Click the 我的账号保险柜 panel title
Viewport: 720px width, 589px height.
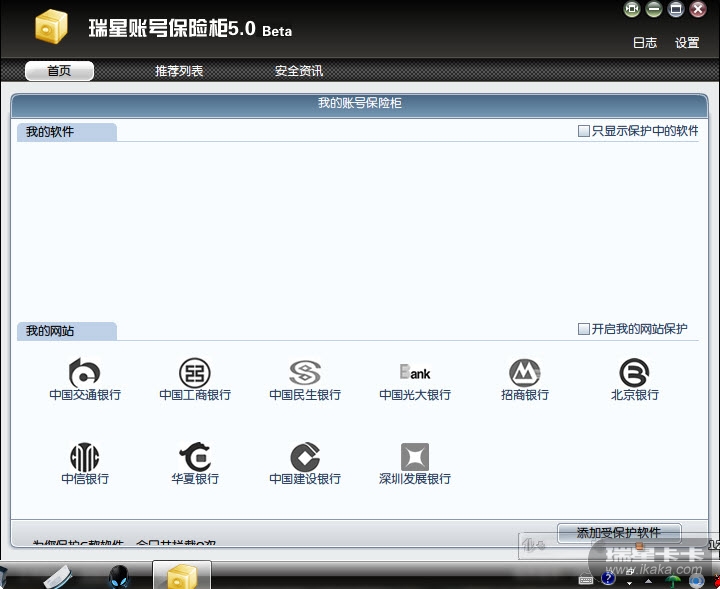coord(360,103)
